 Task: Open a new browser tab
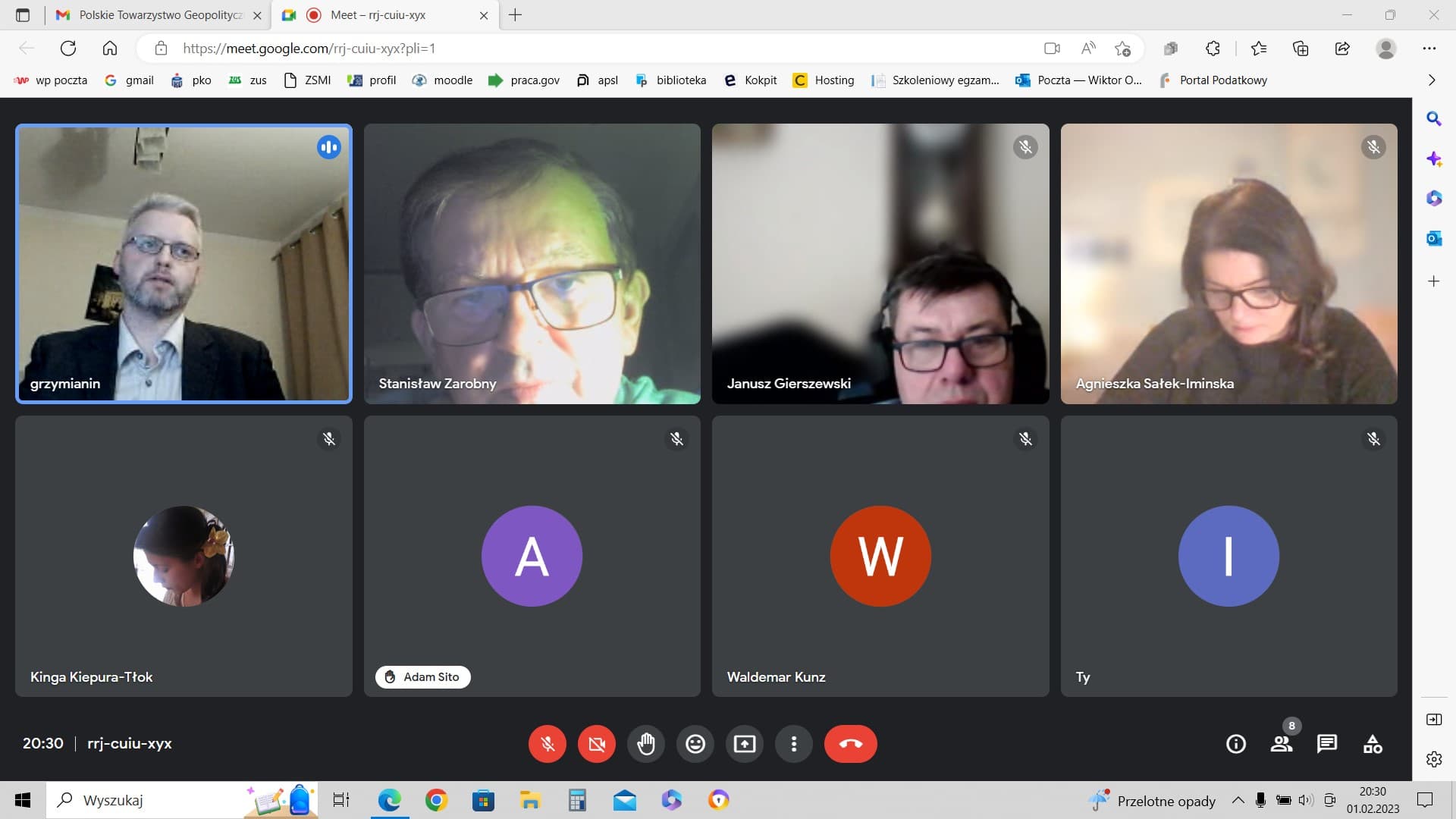click(x=516, y=15)
